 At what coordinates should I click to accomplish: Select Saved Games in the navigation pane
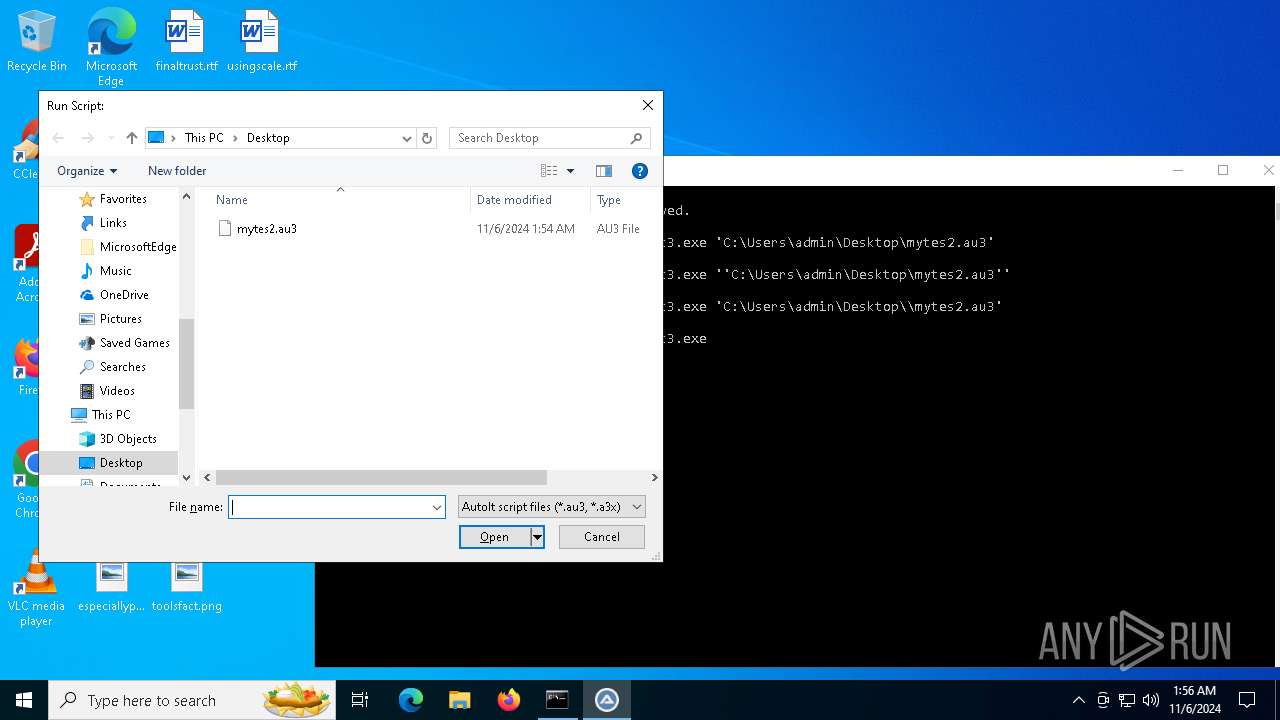pyautogui.click(x=135, y=343)
